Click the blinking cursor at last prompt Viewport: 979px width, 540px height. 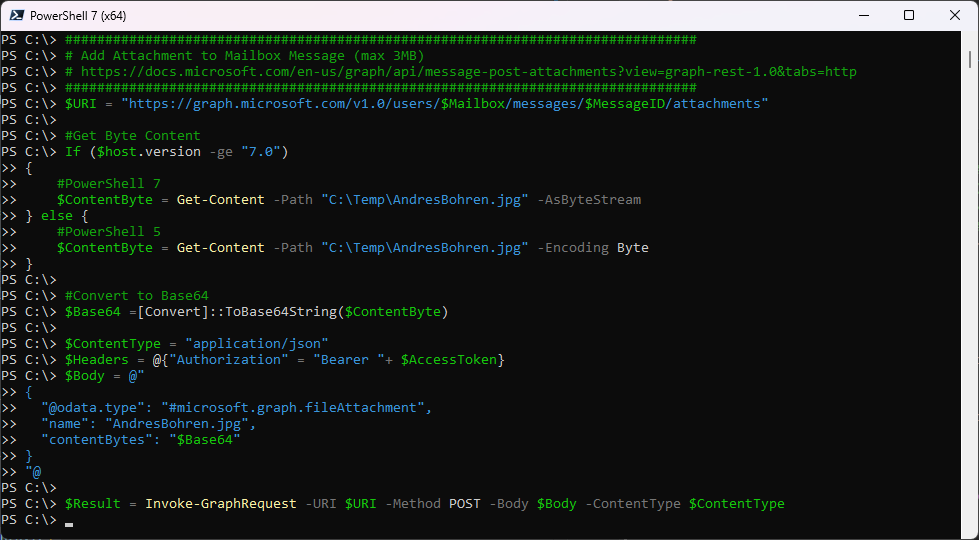tap(69, 524)
